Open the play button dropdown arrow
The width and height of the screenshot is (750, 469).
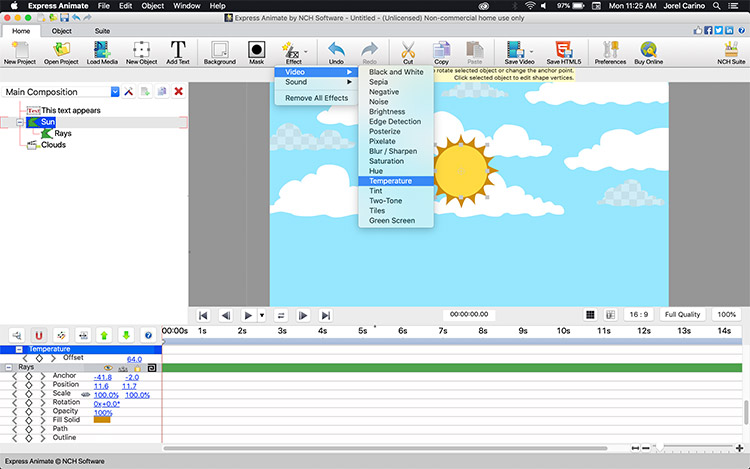click(262, 316)
